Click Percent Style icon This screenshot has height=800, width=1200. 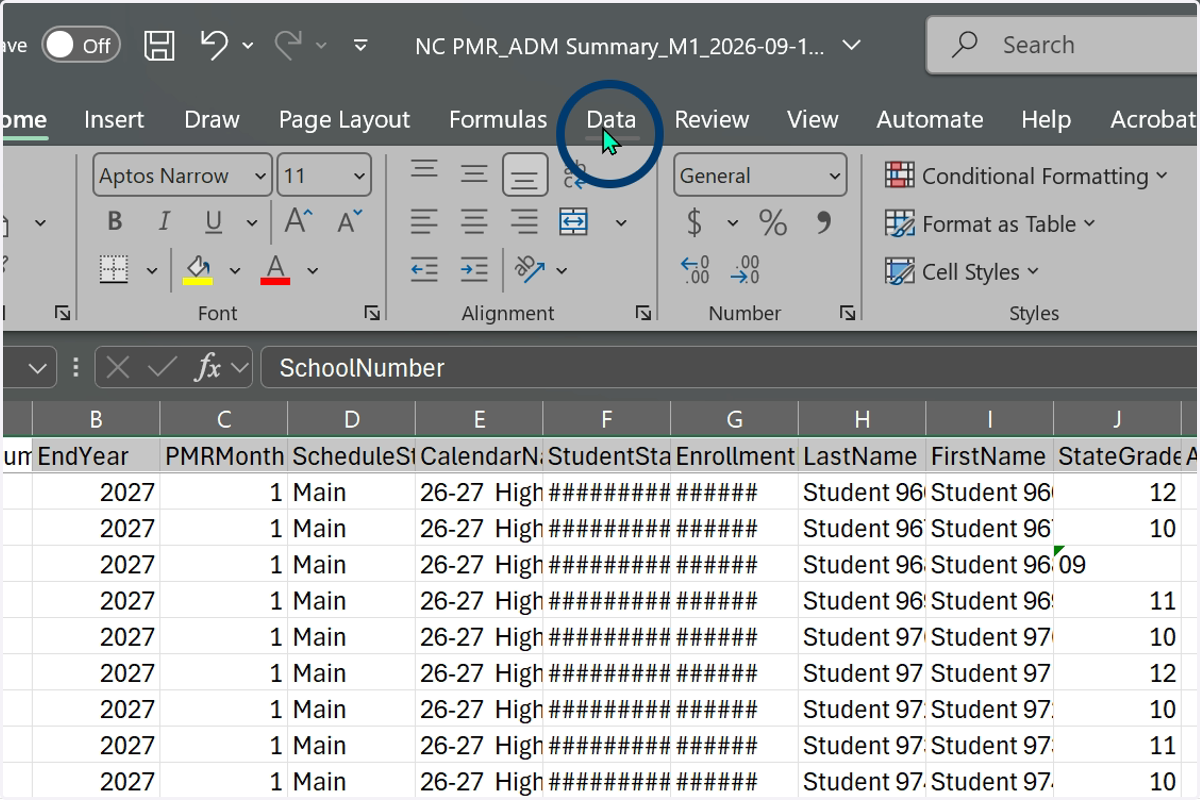coord(772,222)
